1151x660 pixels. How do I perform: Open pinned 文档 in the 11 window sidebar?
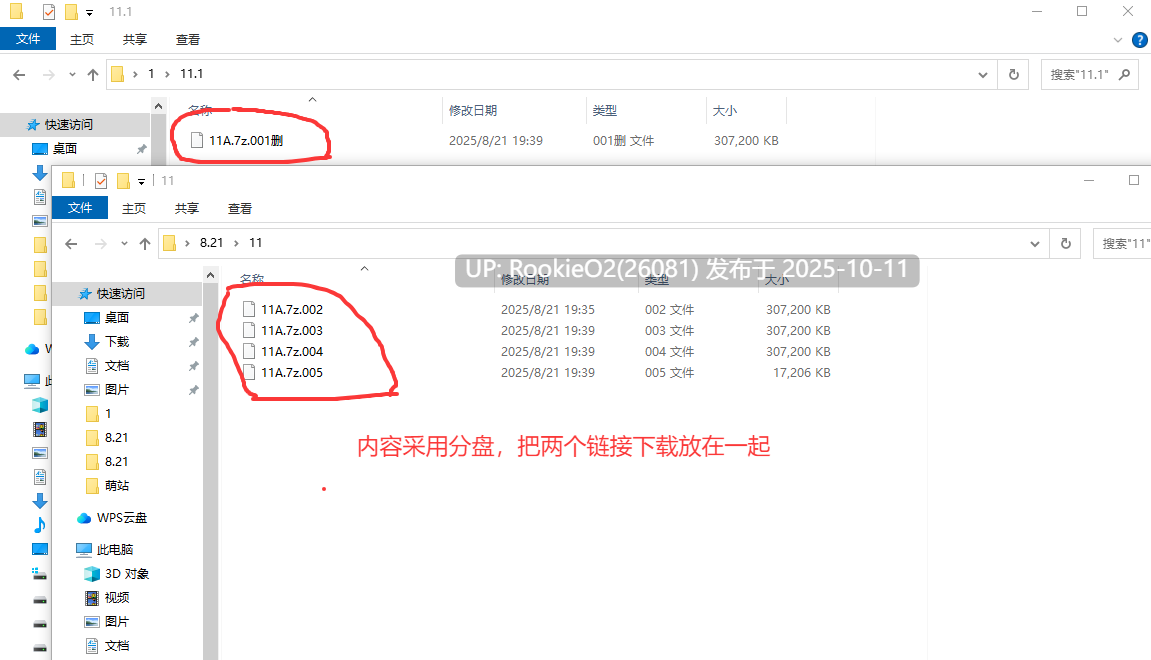tap(117, 366)
